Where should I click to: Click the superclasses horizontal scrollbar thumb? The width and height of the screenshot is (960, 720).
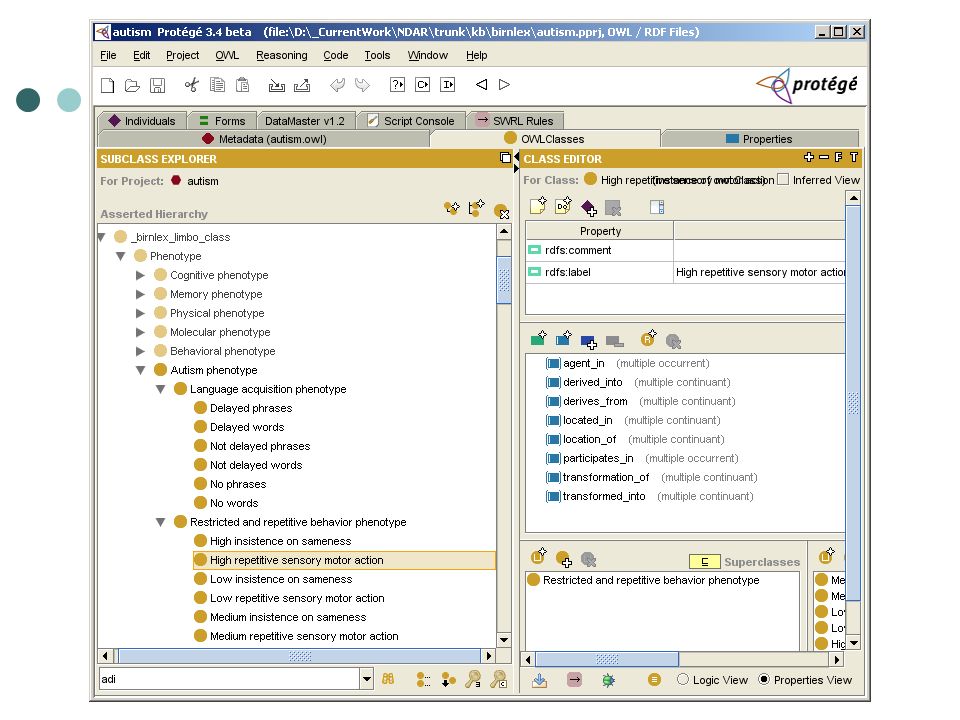607,659
